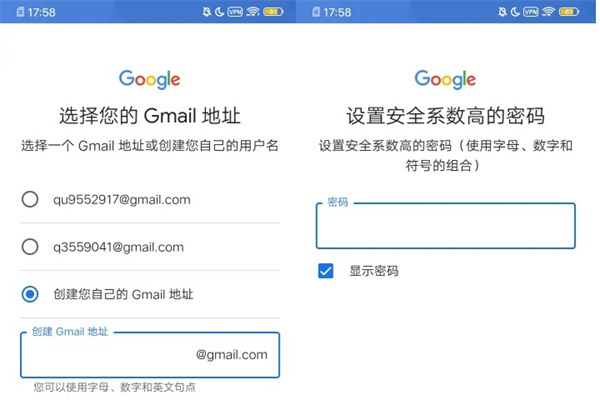Tap the Google logo above 选择您的 Gmail 地址
Screen dimensions: 600x414
pyautogui.click(x=150, y=80)
